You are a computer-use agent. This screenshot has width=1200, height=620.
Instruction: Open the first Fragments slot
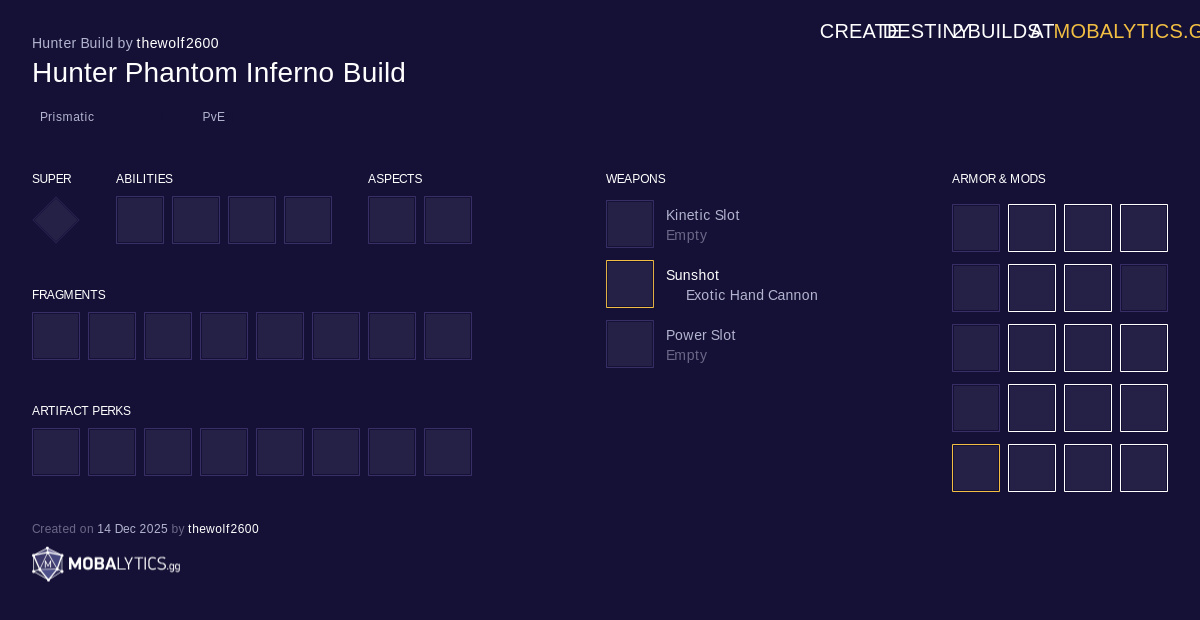pos(56,336)
